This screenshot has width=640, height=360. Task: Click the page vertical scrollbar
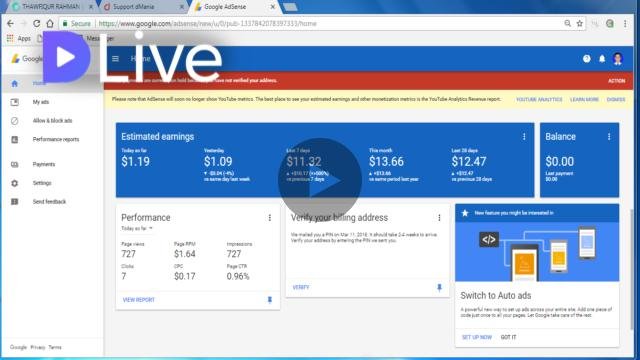pos(633,269)
